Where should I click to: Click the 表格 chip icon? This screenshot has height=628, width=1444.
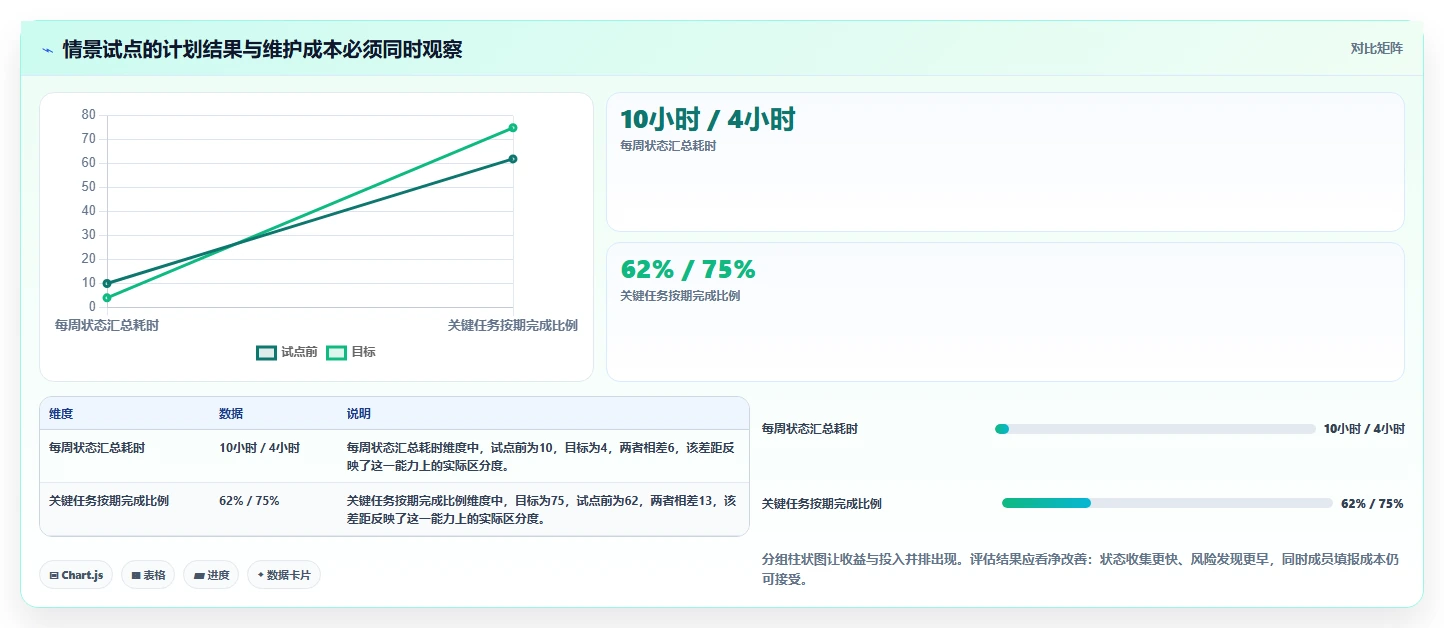click(x=136, y=576)
